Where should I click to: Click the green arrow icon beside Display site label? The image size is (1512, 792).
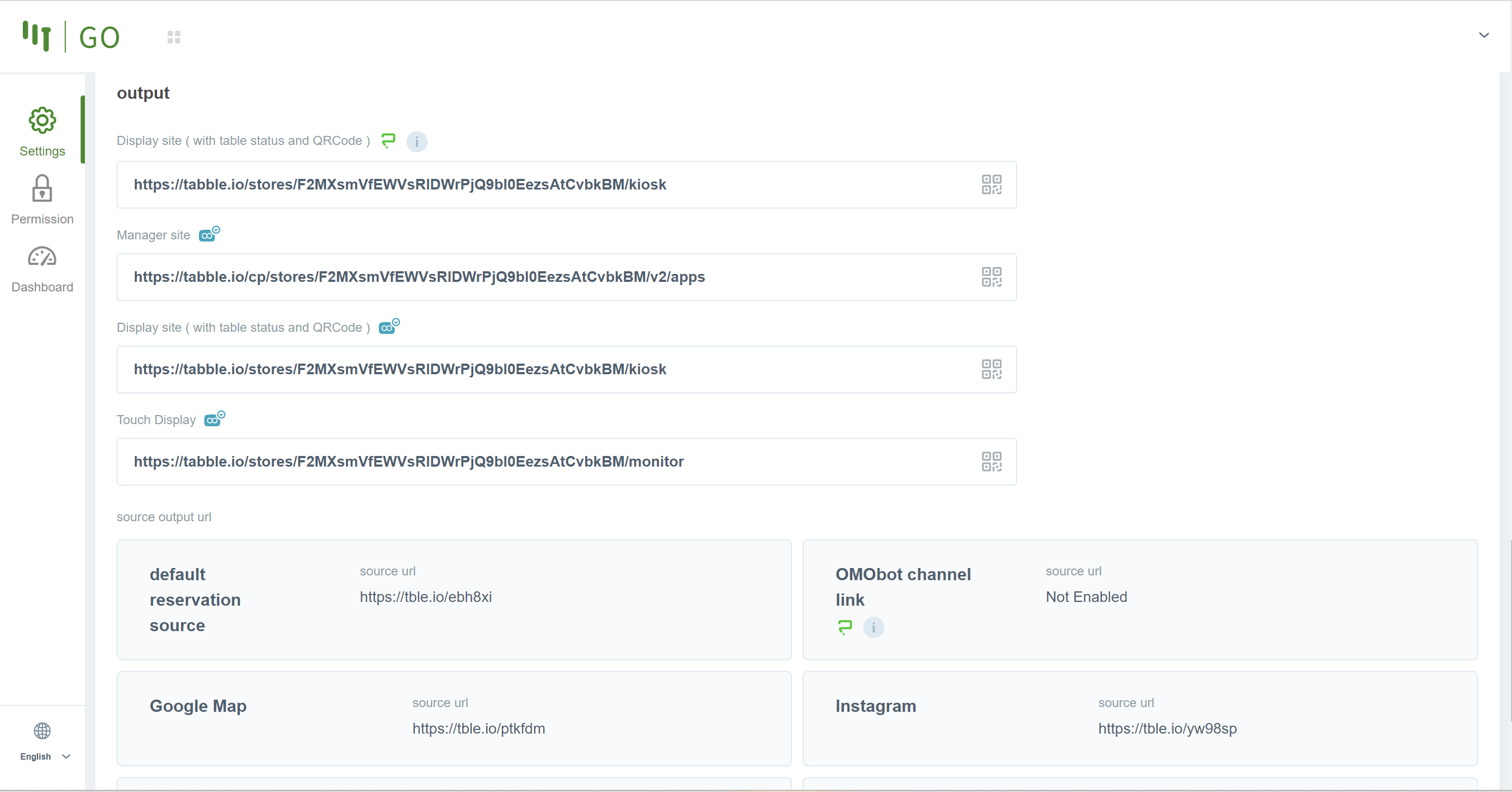click(x=388, y=140)
